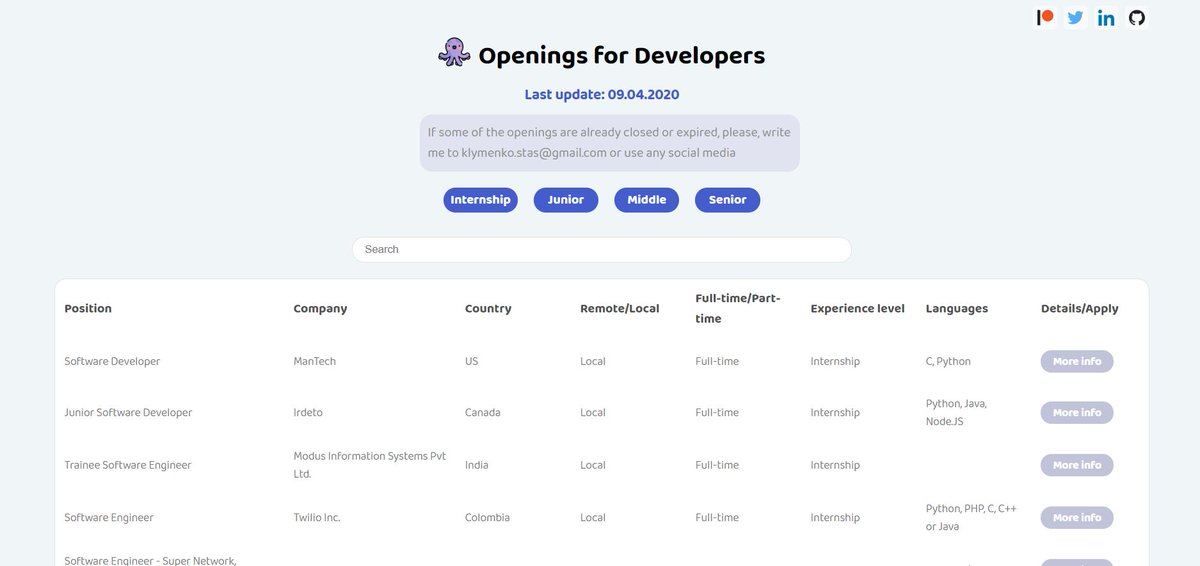Click the 'US' country cell
This screenshot has width=1200, height=566.
pos(472,361)
